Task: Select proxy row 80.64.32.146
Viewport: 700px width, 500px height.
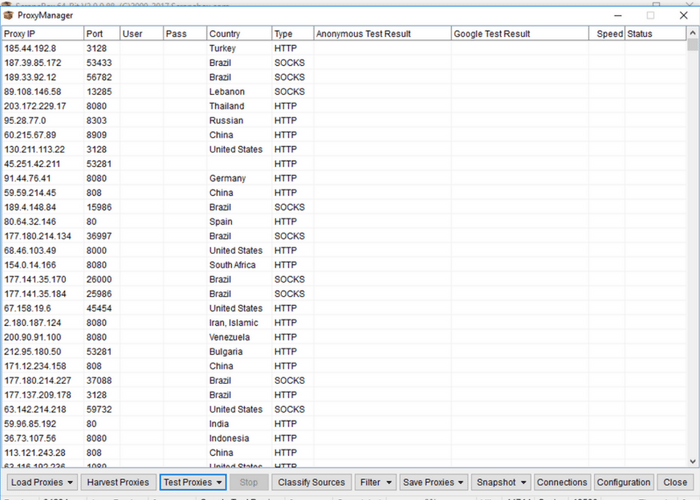Action: pyautogui.click(x=344, y=221)
